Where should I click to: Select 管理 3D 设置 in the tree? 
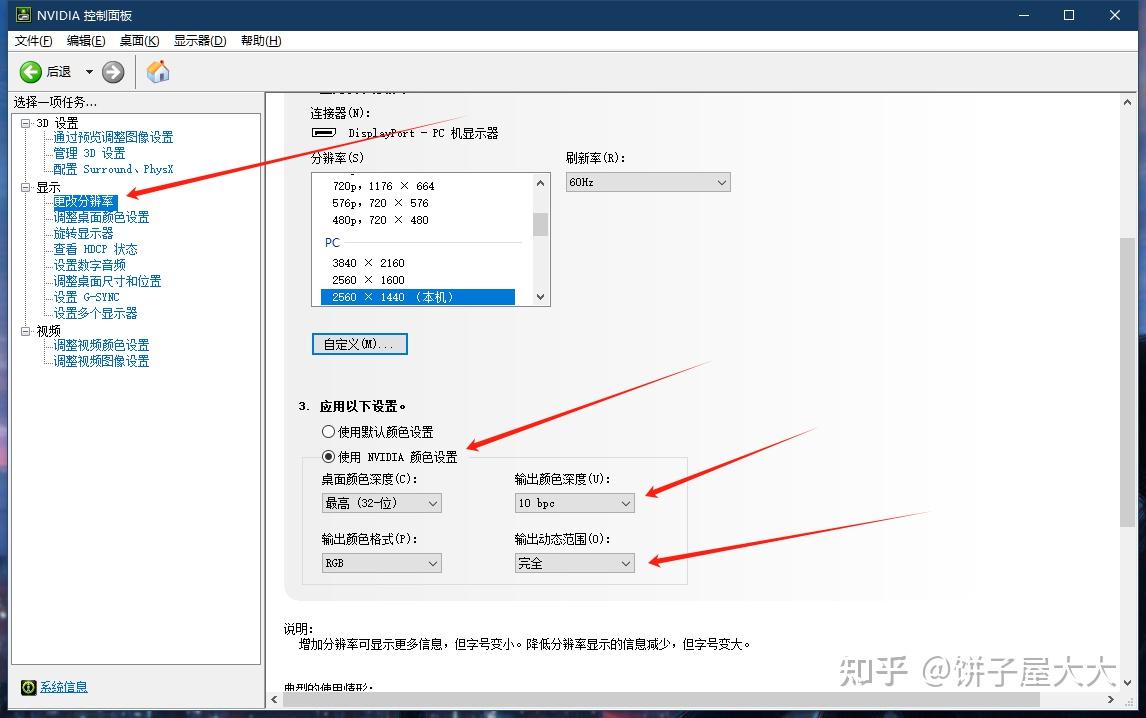point(89,154)
